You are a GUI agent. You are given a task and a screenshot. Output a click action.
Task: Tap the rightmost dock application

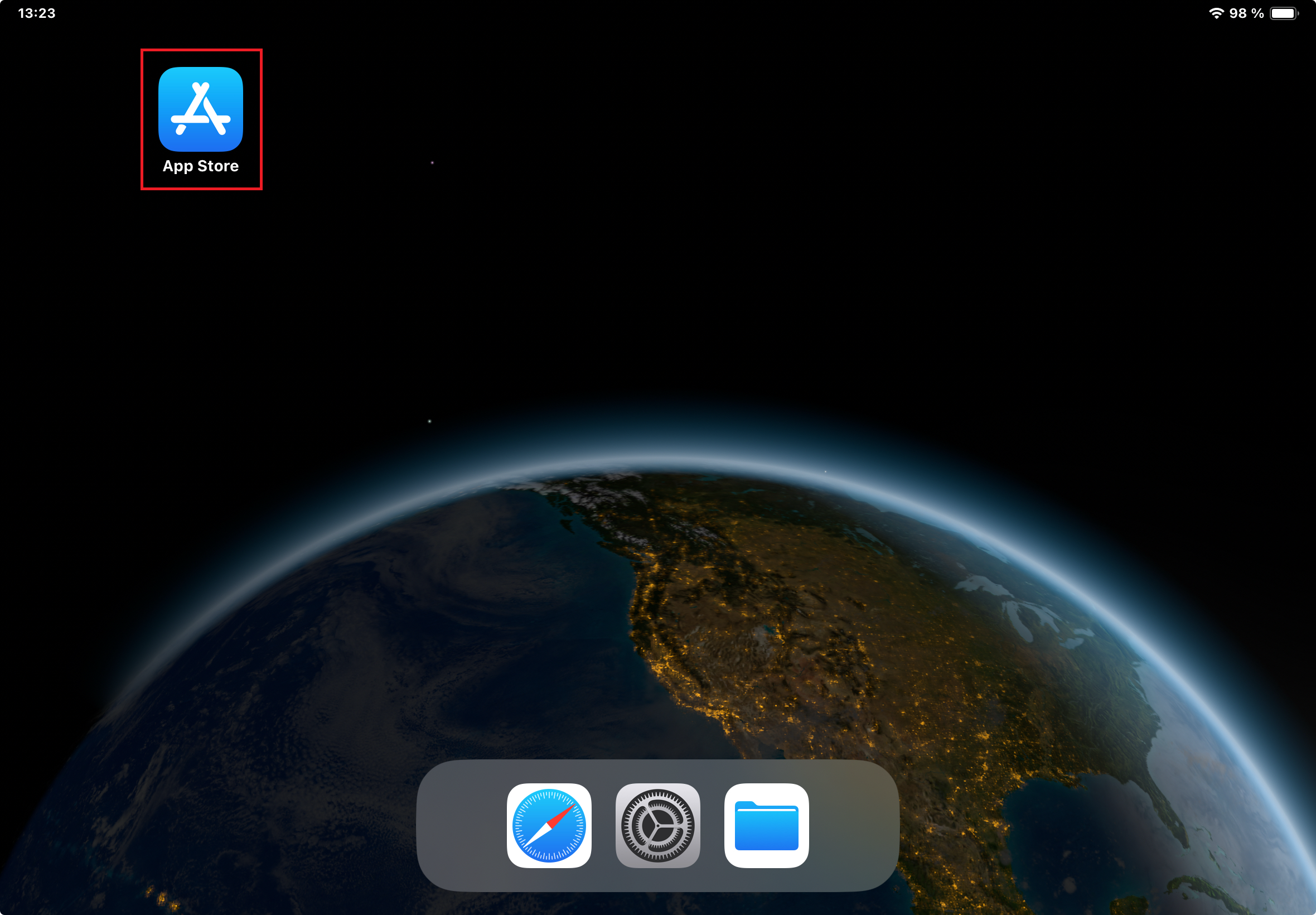pyautogui.click(x=767, y=826)
